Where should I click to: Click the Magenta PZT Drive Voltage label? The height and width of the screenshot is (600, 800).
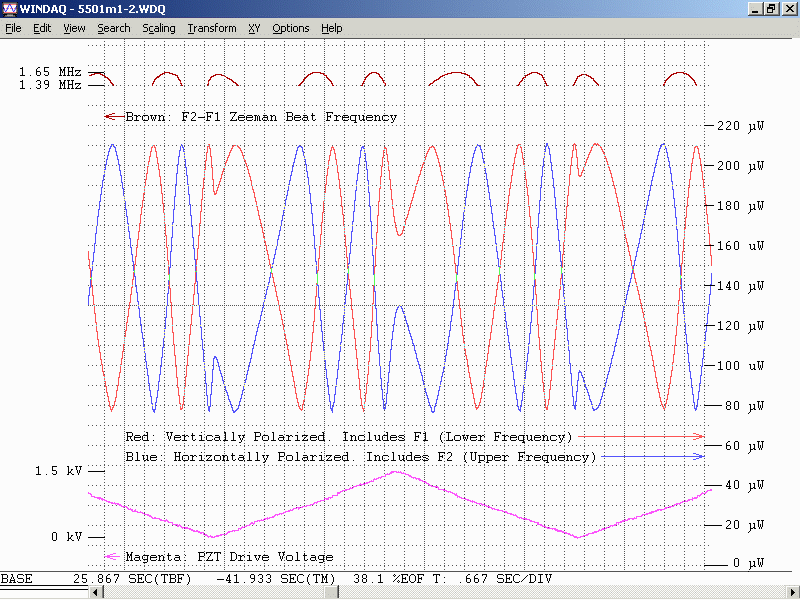click(229, 557)
